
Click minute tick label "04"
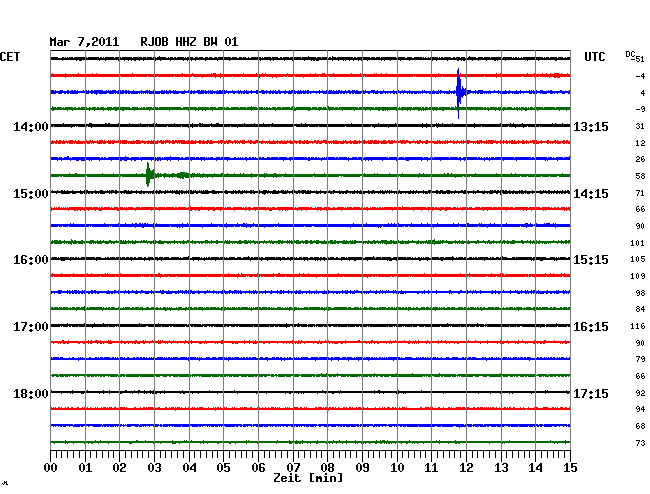coord(189,468)
